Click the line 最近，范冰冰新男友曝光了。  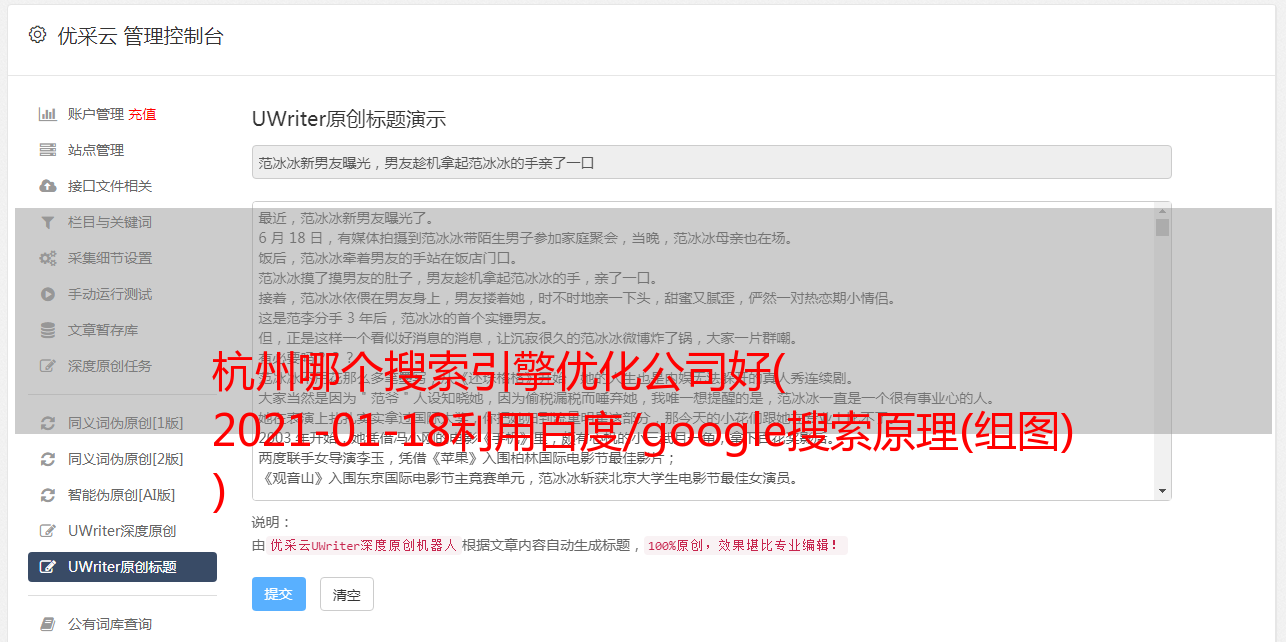pyautogui.click(x=349, y=218)
